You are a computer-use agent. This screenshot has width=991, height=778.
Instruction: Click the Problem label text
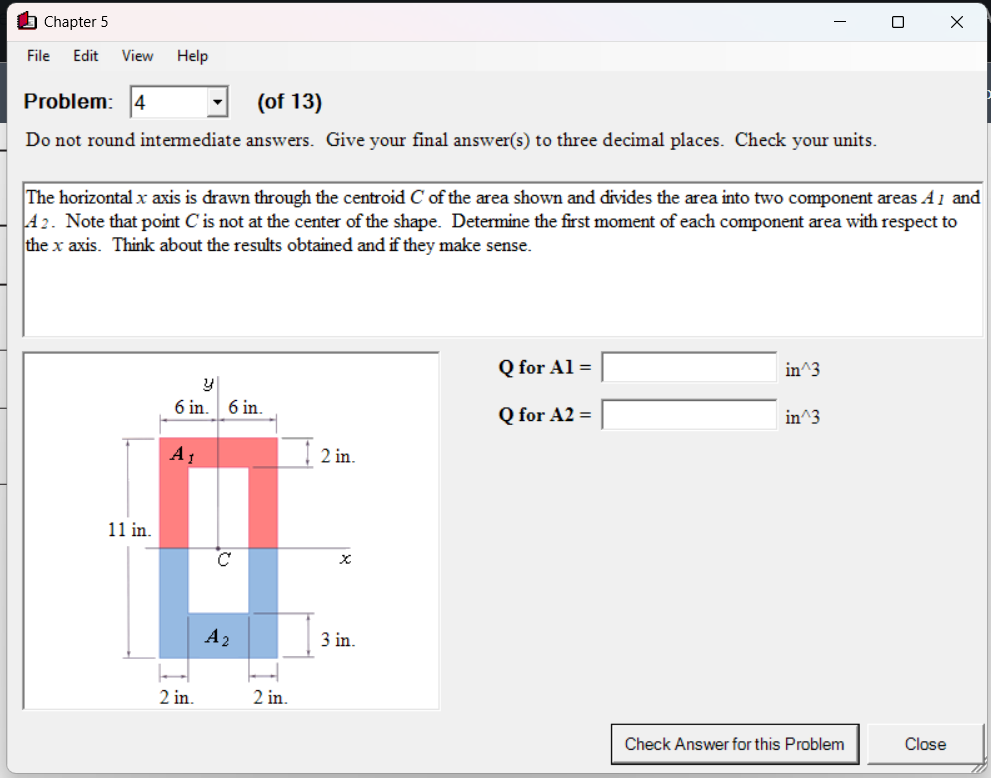pos(67,101)
